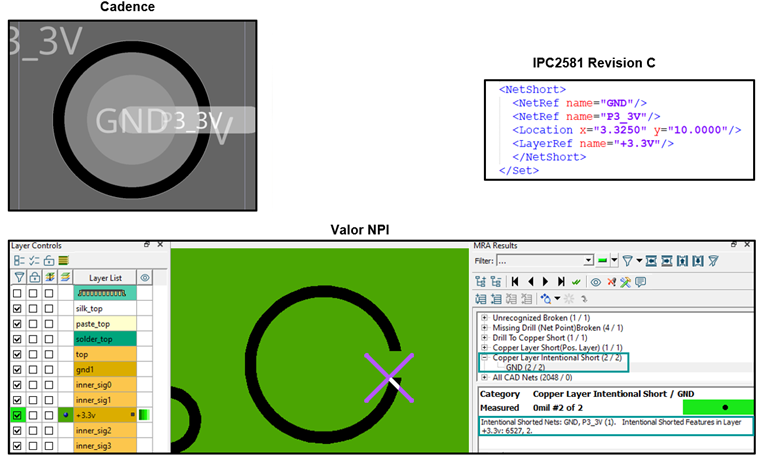Uncheck the silk_top layer checkbox
Image resolution: width=764 pixels, height=460 pixels.
click(17, 309)
